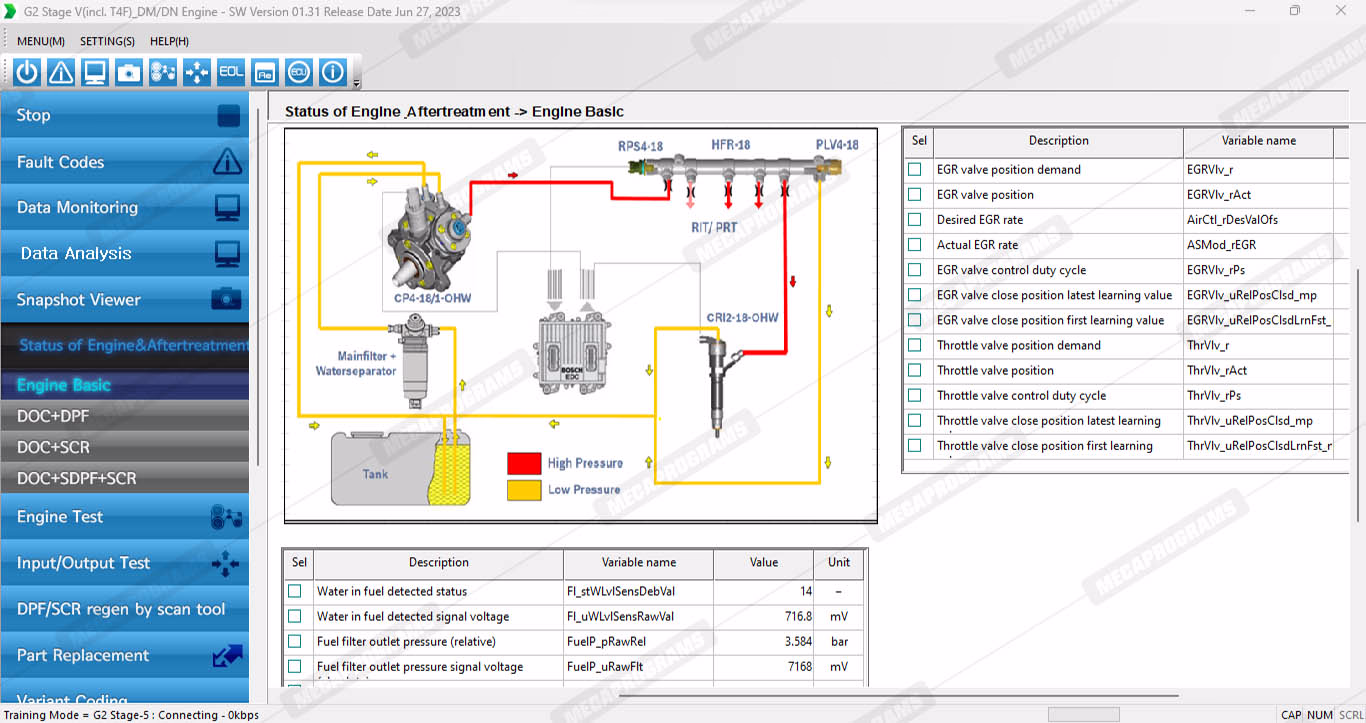Check the EGR valve position demand box
Viewport: 1366px width, 723px height.
click(x=914, y=170)
